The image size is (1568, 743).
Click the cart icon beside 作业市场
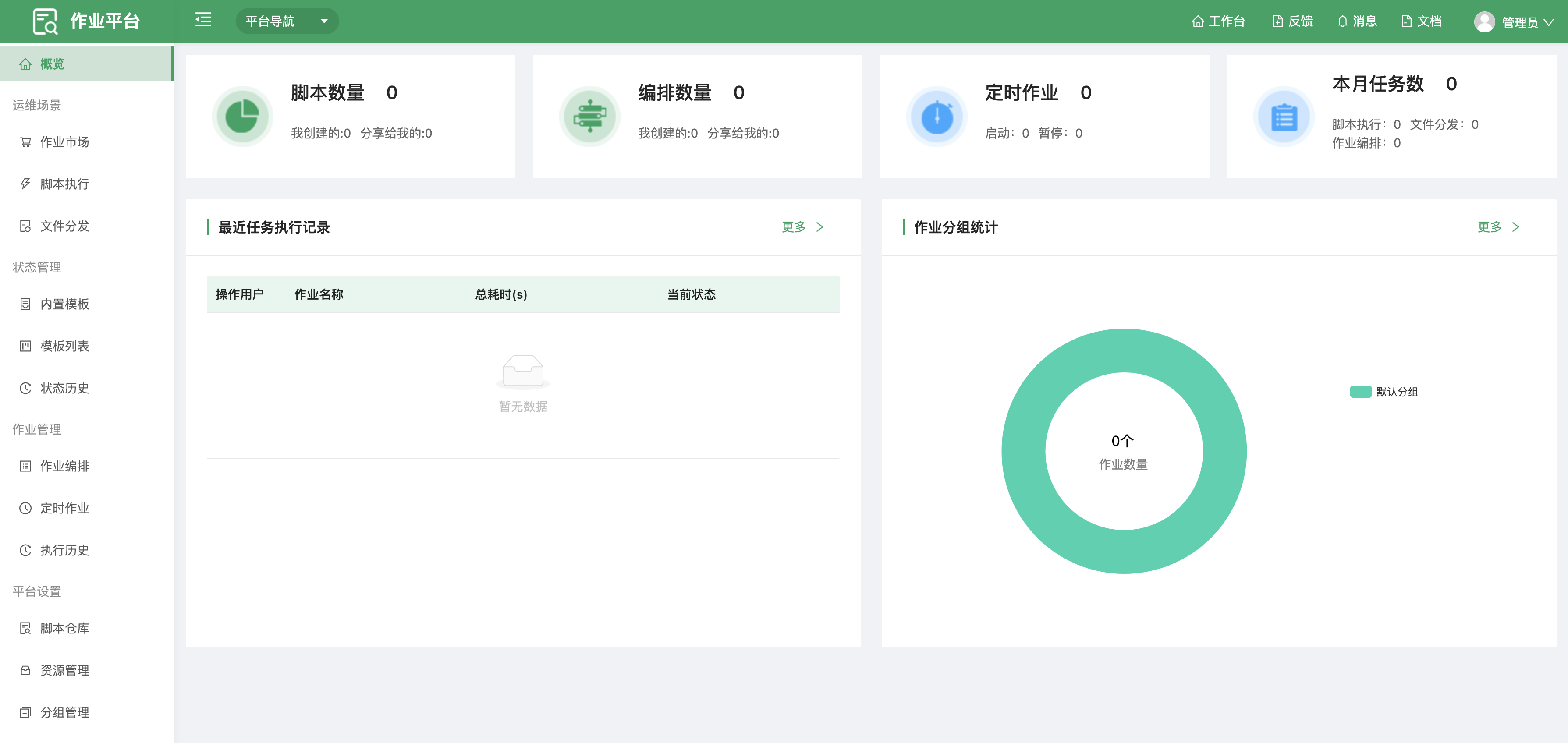click(x=25, y=142)
